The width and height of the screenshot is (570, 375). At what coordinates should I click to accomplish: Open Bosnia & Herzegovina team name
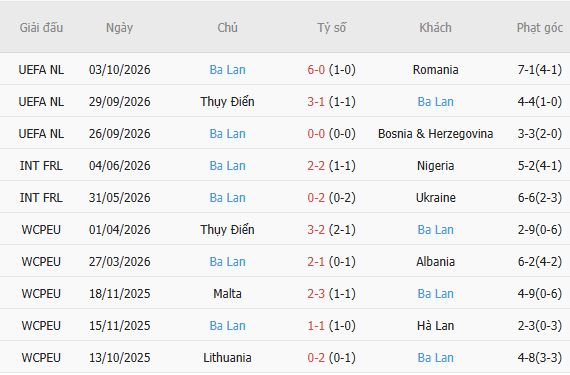pyautogui.click(x=435, y=133)
